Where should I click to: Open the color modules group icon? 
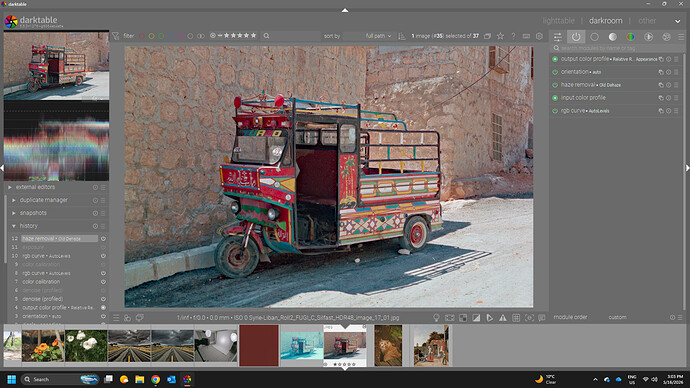tap(631, 37)
